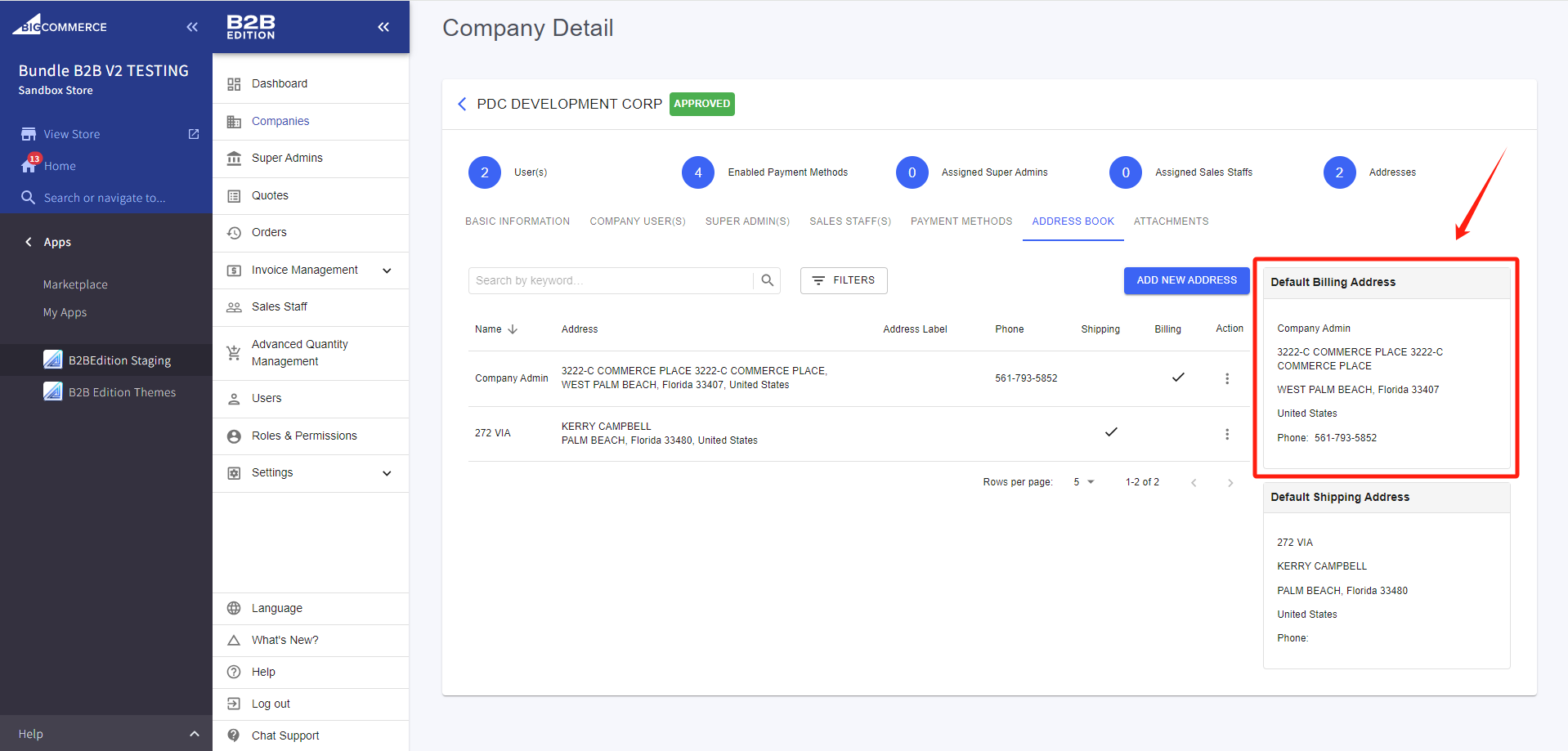Click Assigned Super Admins count circle
This screenshot has height=751, width=1568.
pos(912,172)
